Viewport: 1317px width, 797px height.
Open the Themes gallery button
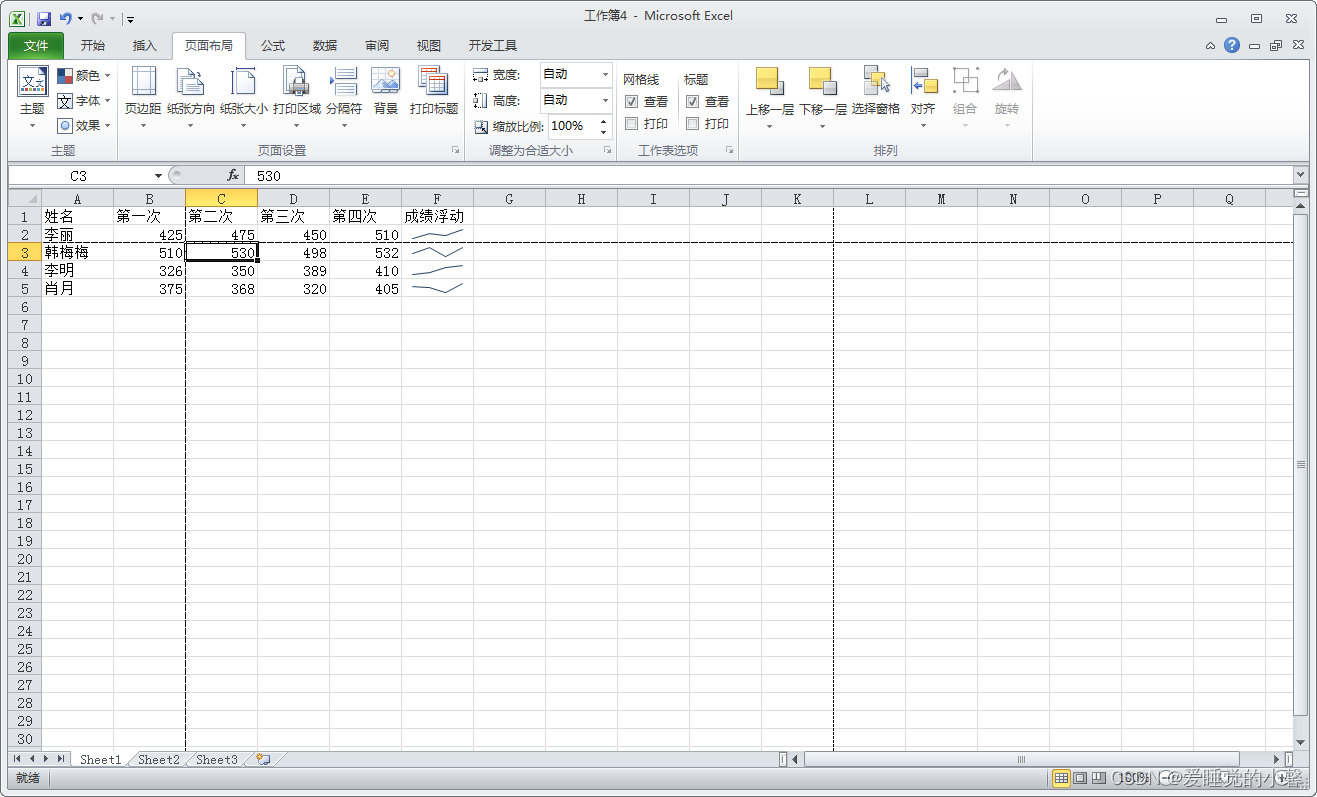tap(32, 98)
